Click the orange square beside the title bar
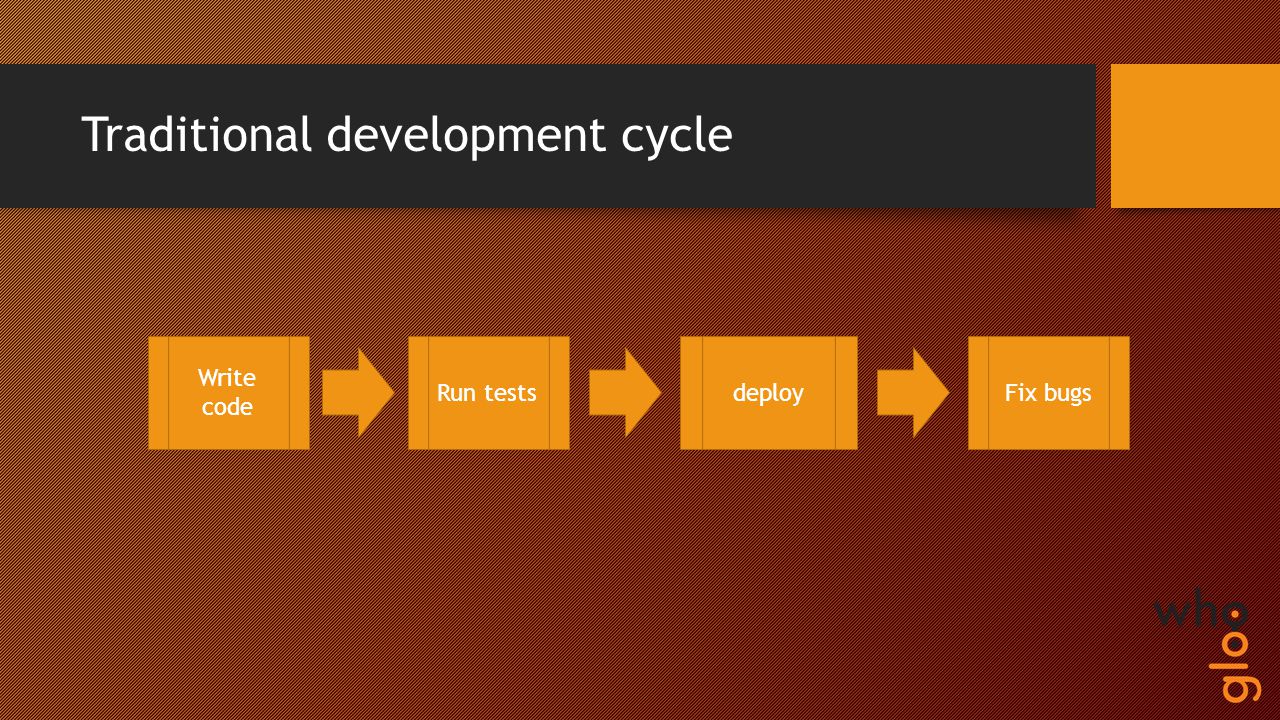The image size is (1280, 720). coord(1195,136)
